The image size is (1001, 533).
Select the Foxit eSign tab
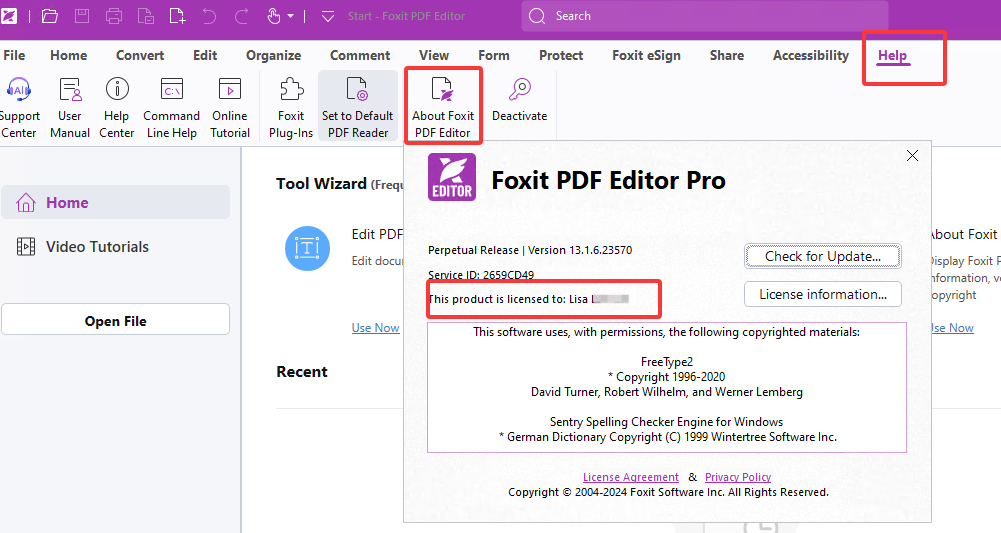click(646, 56)
